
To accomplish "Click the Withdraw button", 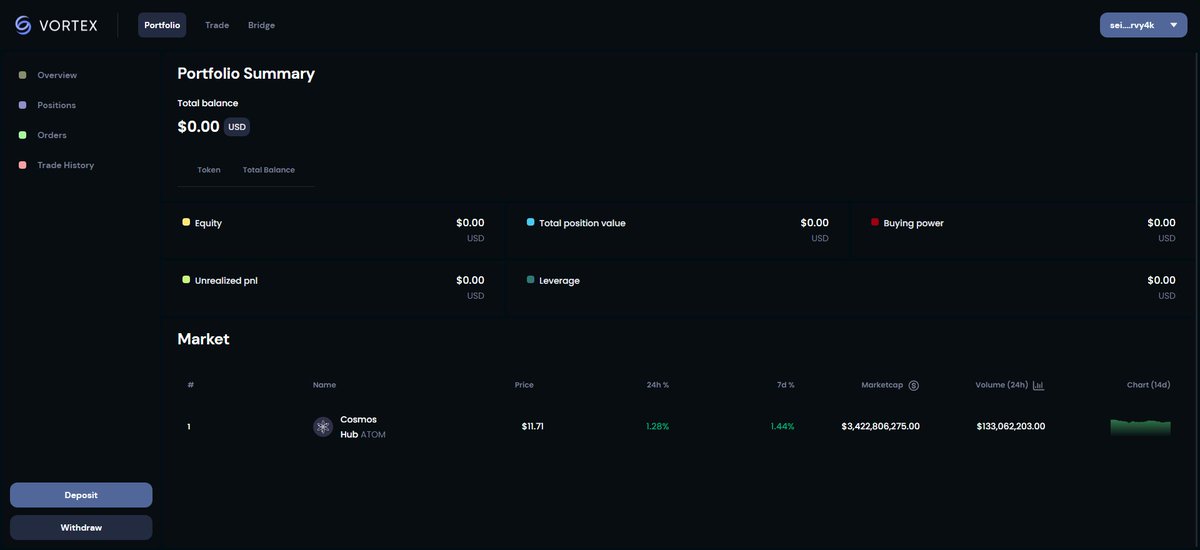I will pos(81,527).
